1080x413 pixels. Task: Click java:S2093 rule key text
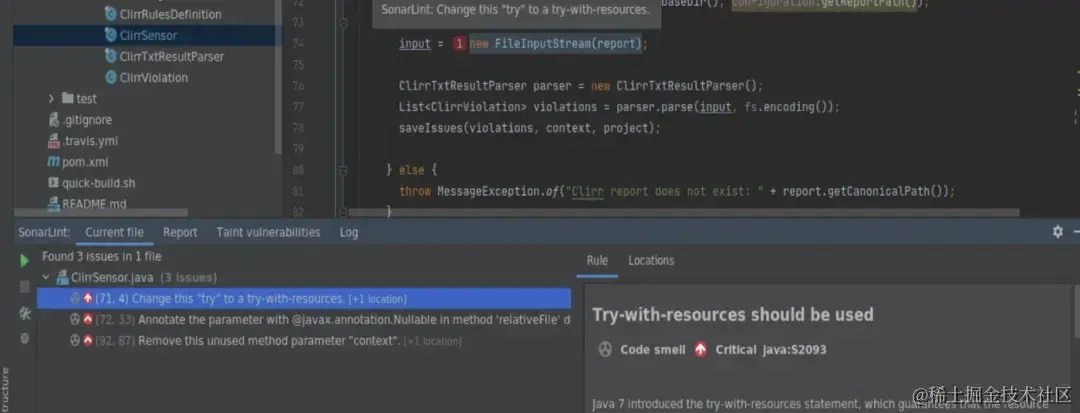(794, 350)
